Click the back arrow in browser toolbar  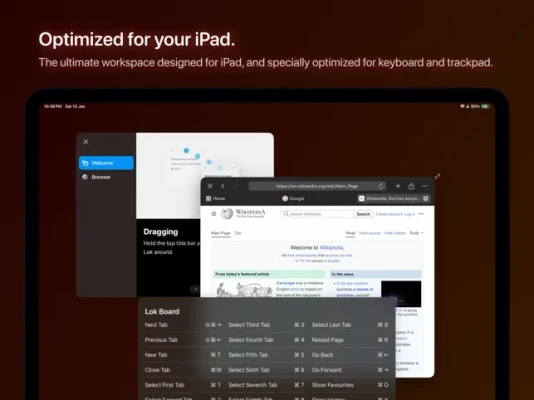[223, 186]
